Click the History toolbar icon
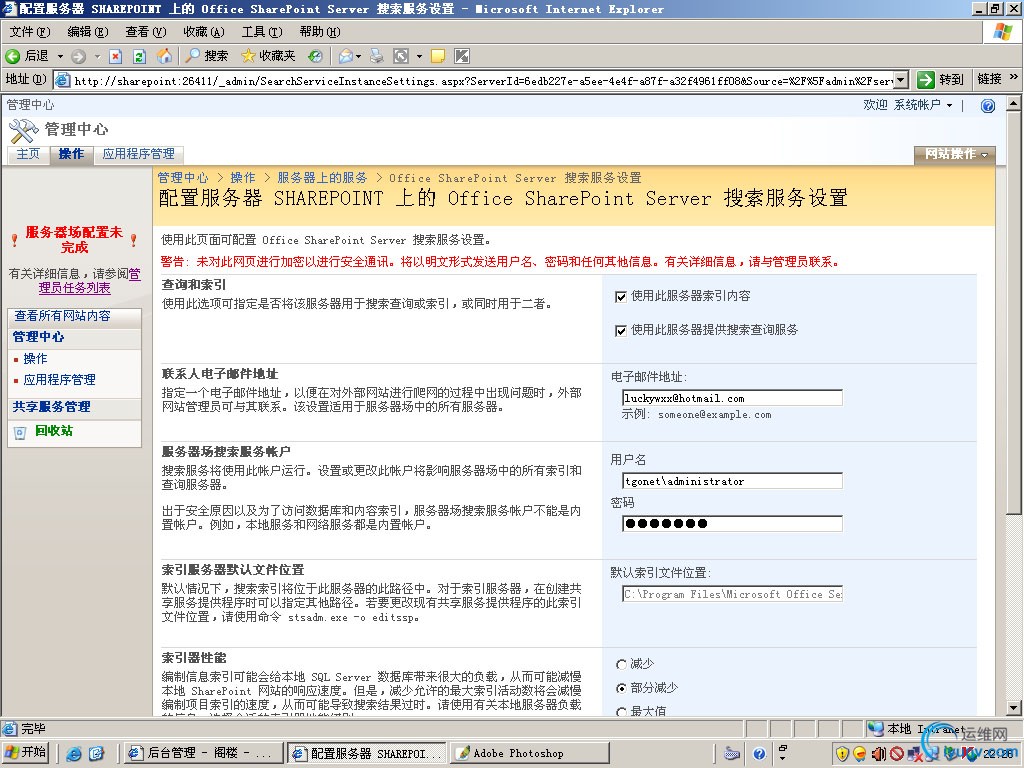 coord(315,56)
